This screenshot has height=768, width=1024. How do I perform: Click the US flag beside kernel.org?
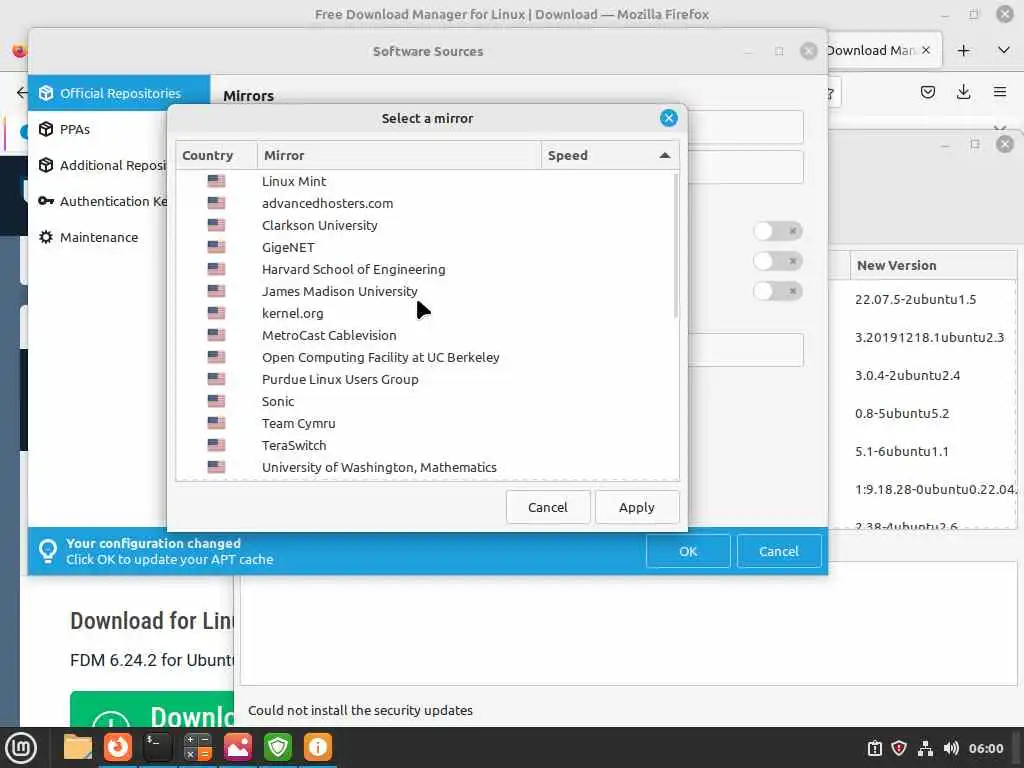(216, 313)
